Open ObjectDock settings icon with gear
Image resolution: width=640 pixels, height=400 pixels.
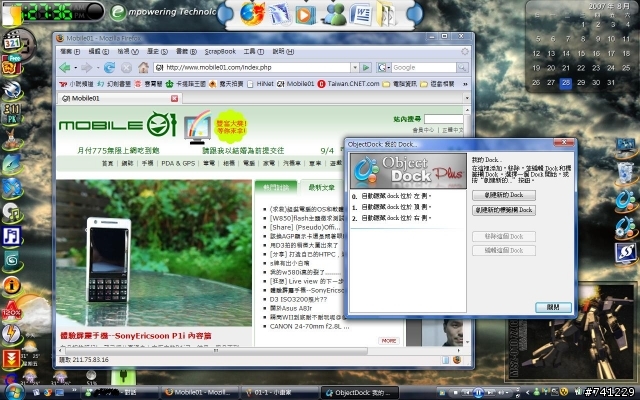(x=625, y=227)
